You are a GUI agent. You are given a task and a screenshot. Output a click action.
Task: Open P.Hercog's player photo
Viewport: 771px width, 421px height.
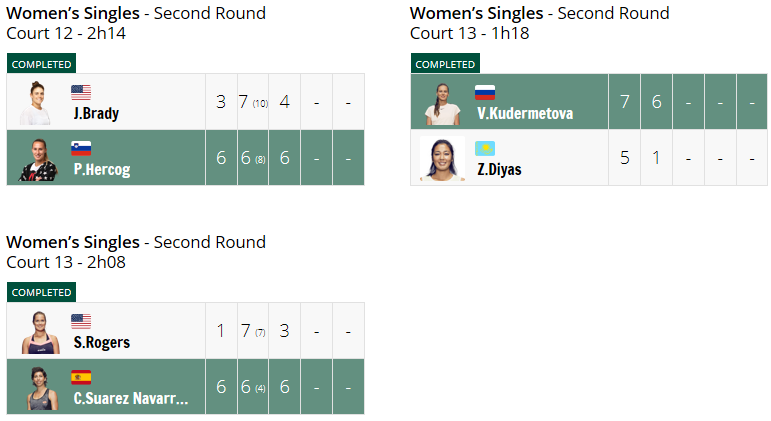38,159
